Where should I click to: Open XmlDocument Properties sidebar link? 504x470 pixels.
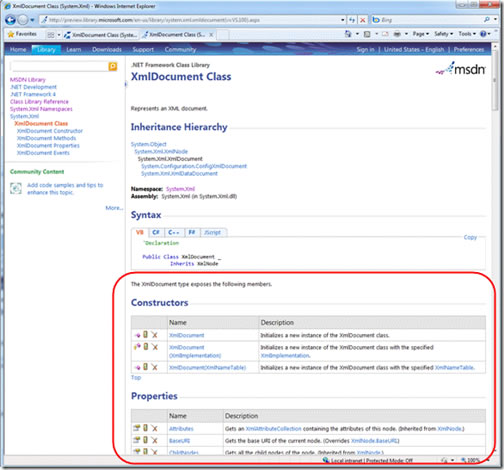48,146
